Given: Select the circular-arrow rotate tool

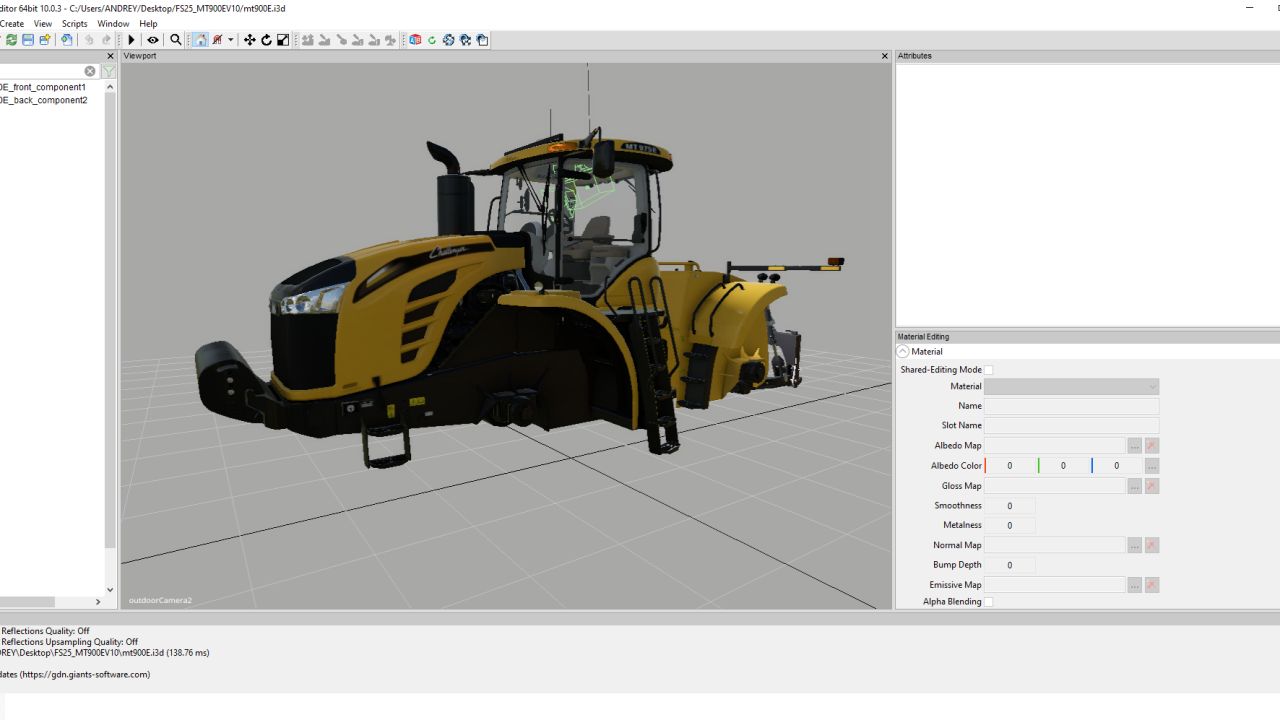Looking at the screenshot, I should [x=267, y=40].
